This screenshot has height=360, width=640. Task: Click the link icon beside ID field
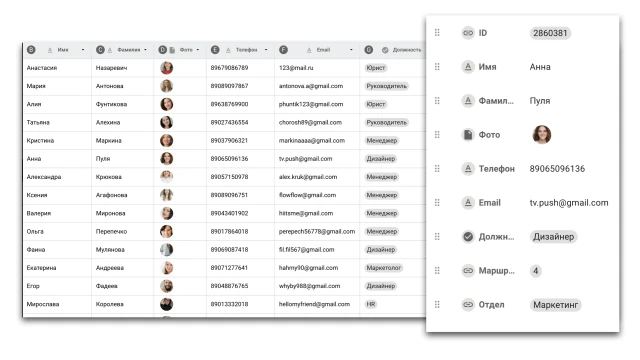(468, 33)
